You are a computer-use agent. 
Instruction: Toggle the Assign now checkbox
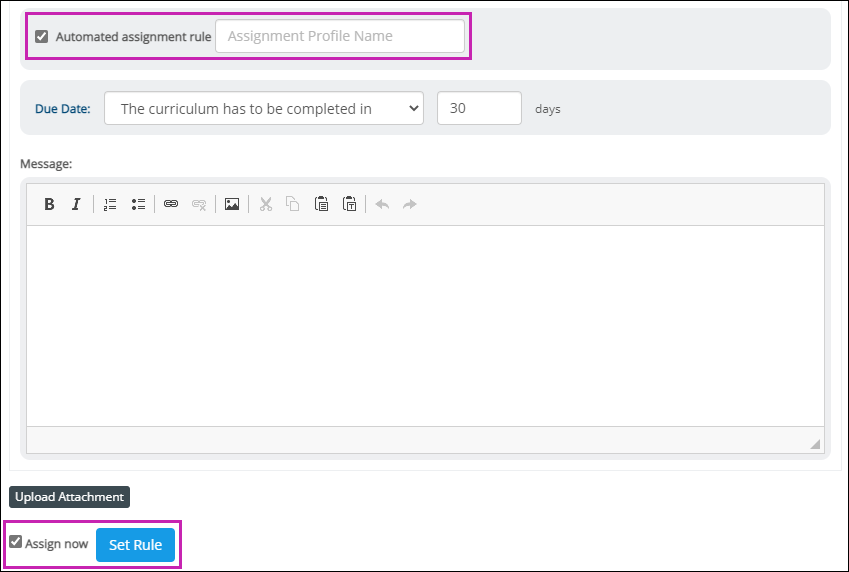tap(16, 542)
